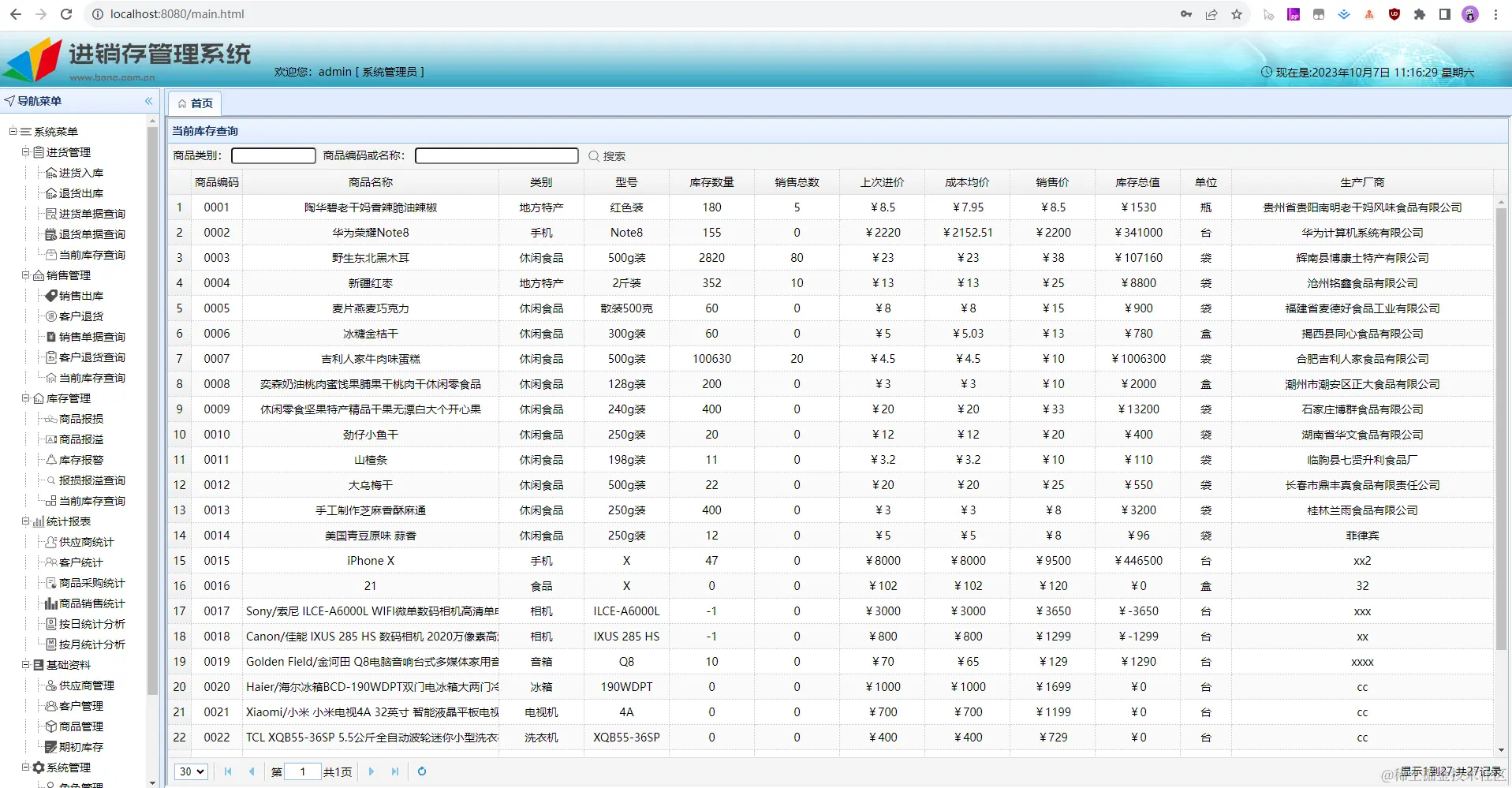Select the iPhone X product row
The image size is (1512, 788).
(x=832, y=561)
